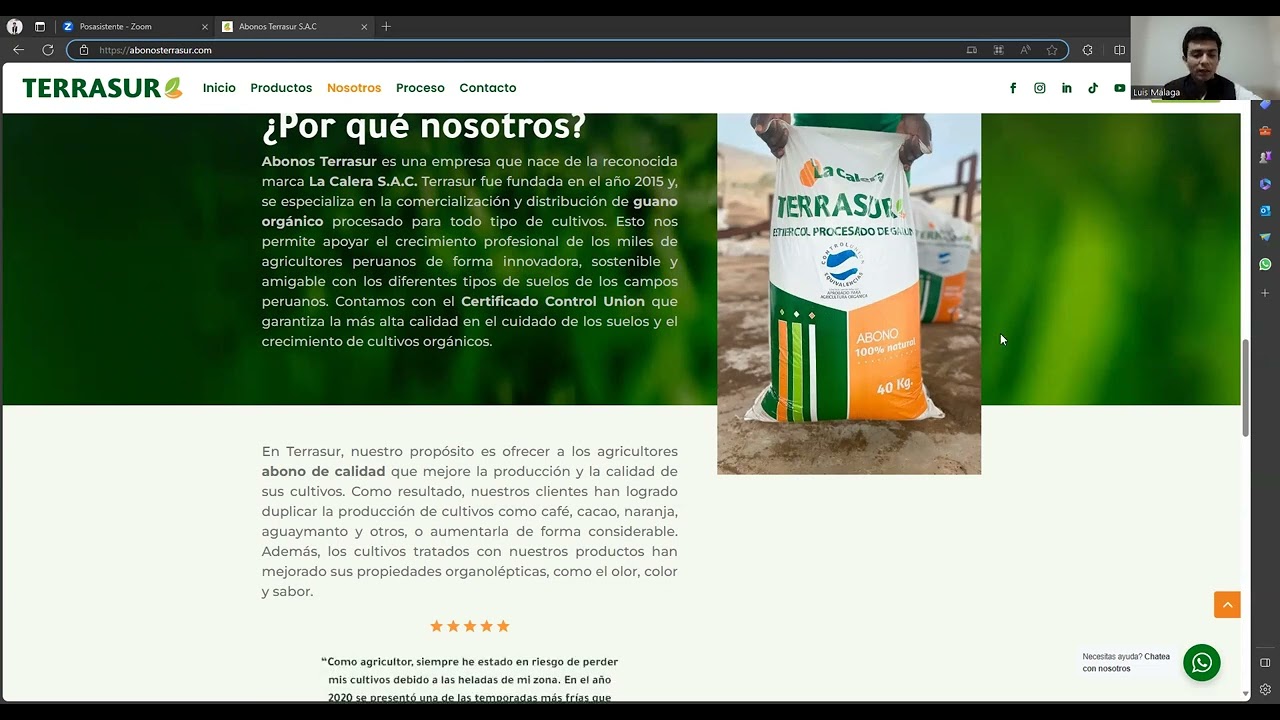Open WhatsApp in the Edge sidebar
This screenshot has height=720, width=1280.
[1265, 264]
